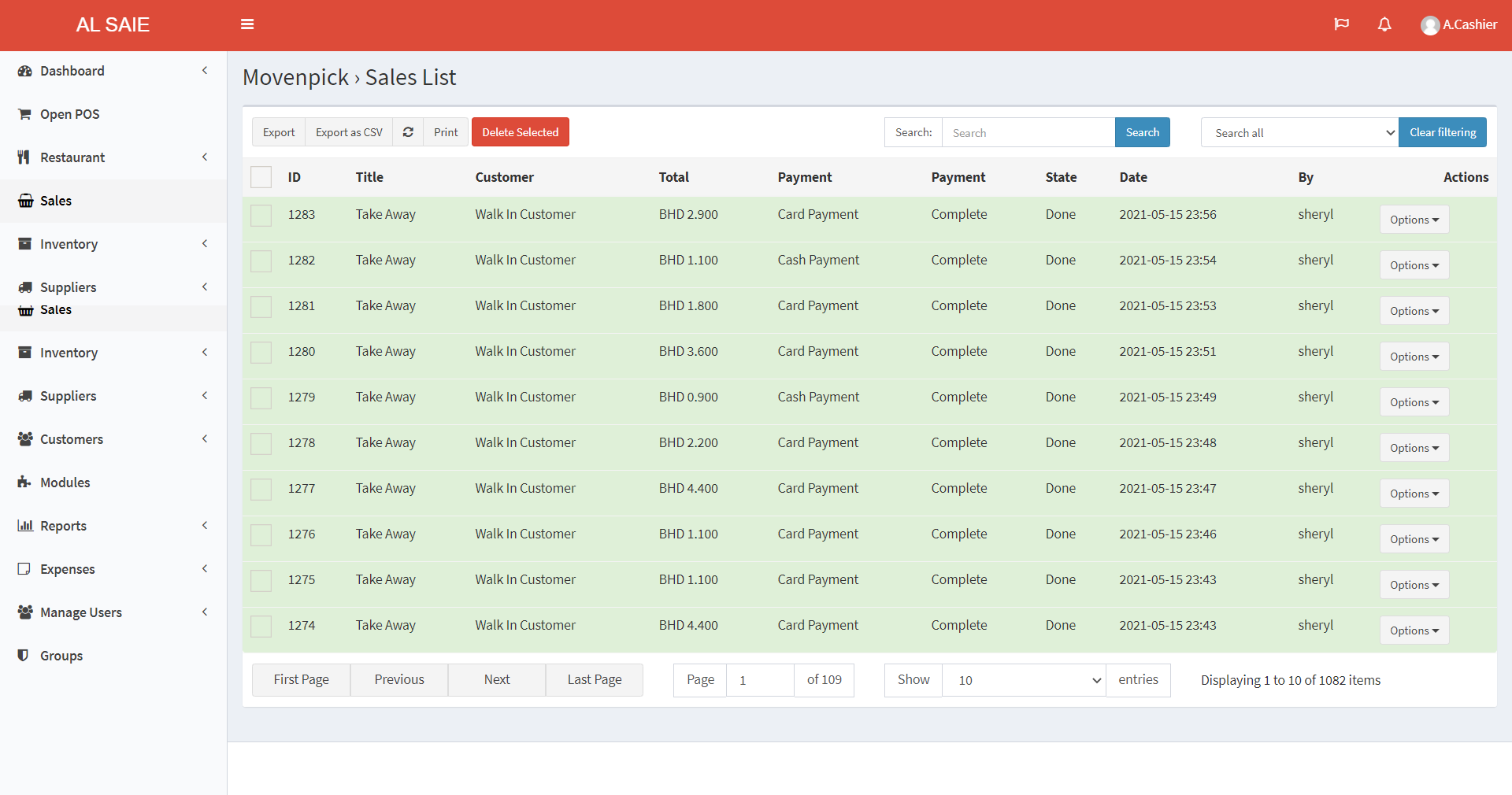1512x795 pixels.
Task: Click the Expenses icon in sidebar
Action: coord(24,569)
